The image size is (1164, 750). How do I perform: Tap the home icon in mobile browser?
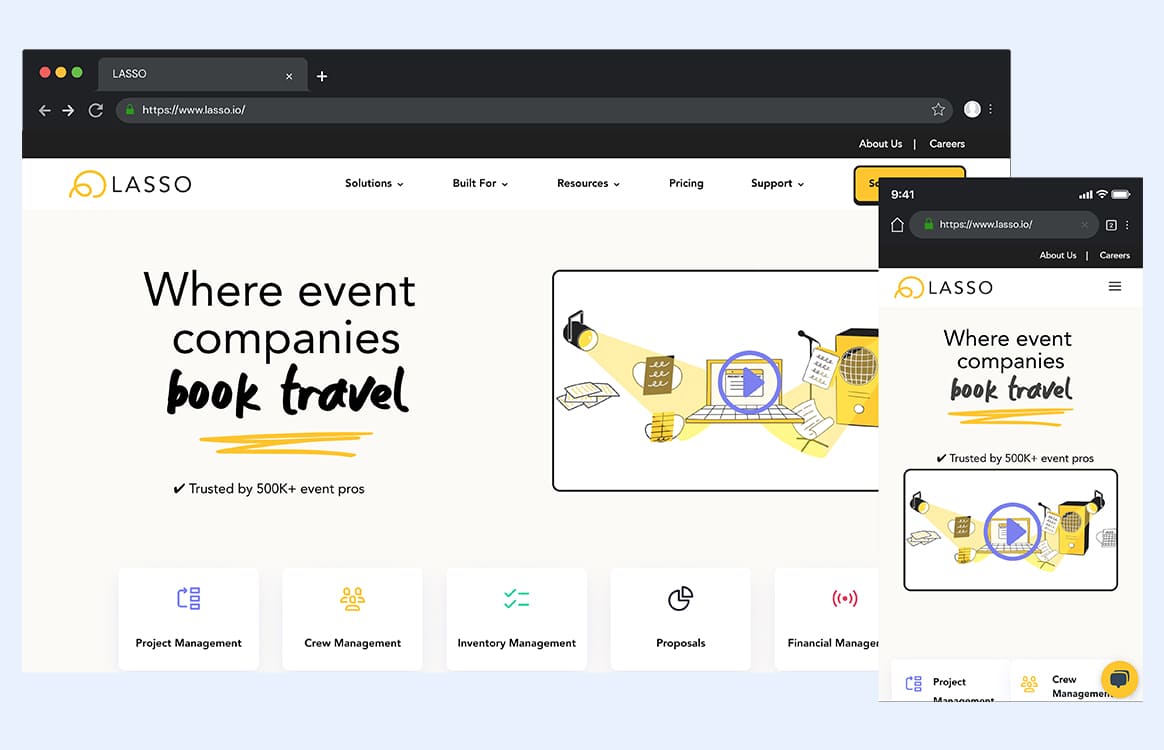click(x=897, y=225)
